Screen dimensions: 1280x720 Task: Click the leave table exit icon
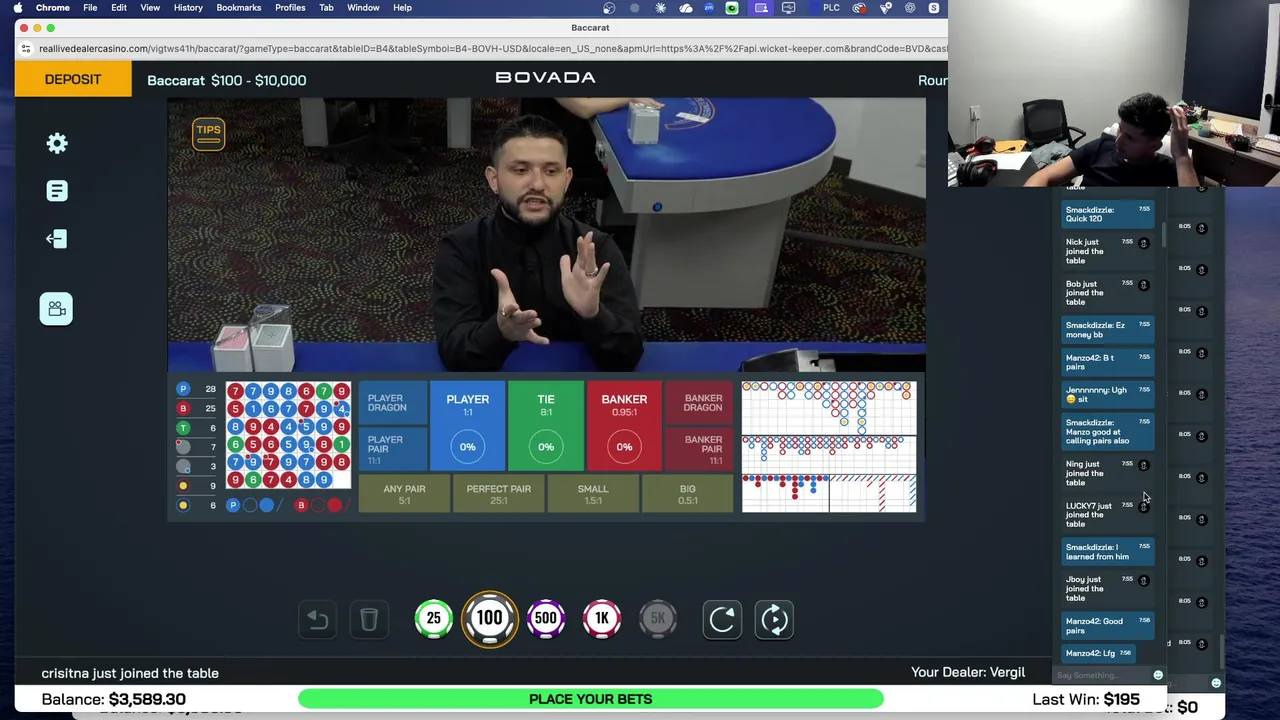click(57, 238)
